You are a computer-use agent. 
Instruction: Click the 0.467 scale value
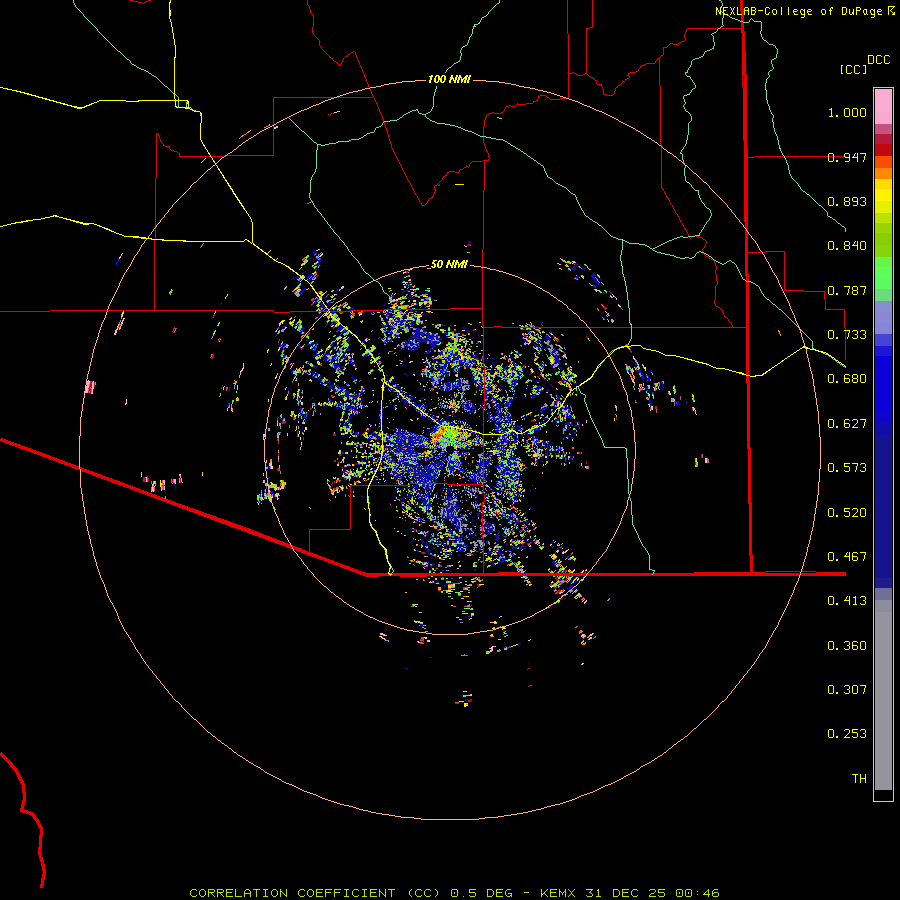click(x=847, y=557)
